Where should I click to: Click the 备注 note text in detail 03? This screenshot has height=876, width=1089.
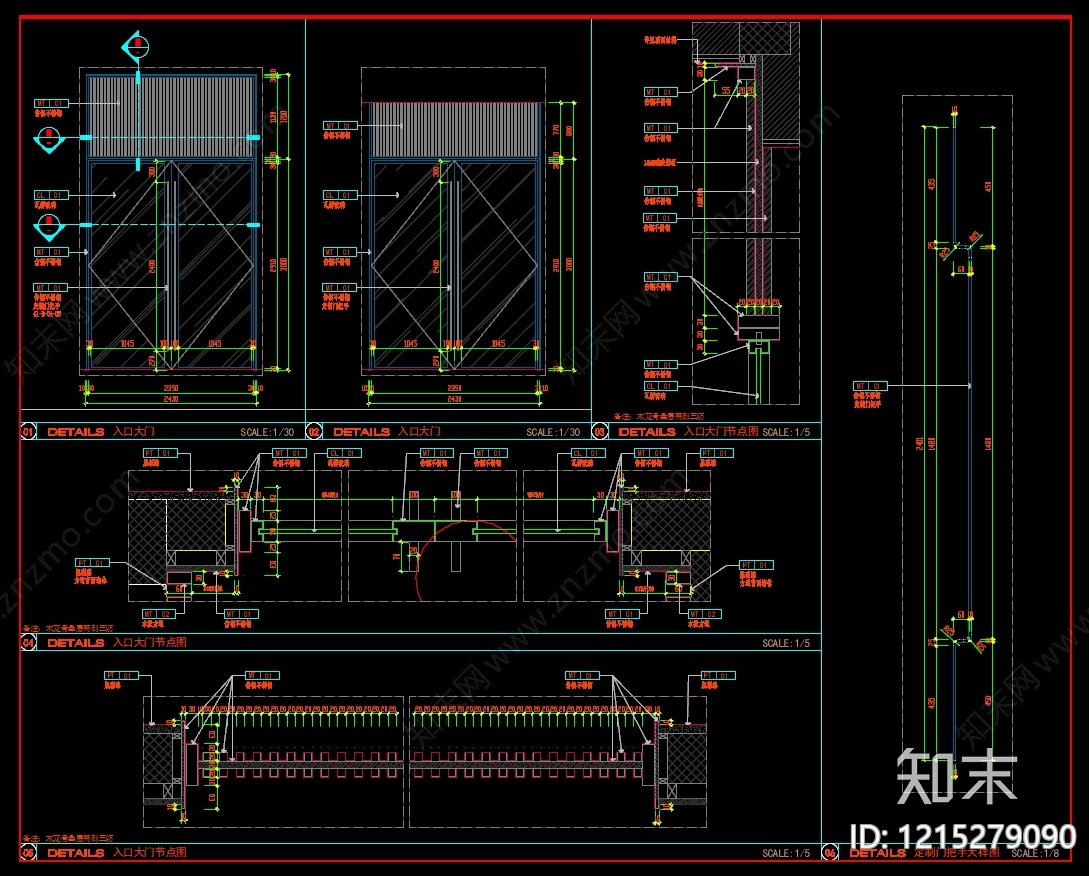tap(658, 417)
